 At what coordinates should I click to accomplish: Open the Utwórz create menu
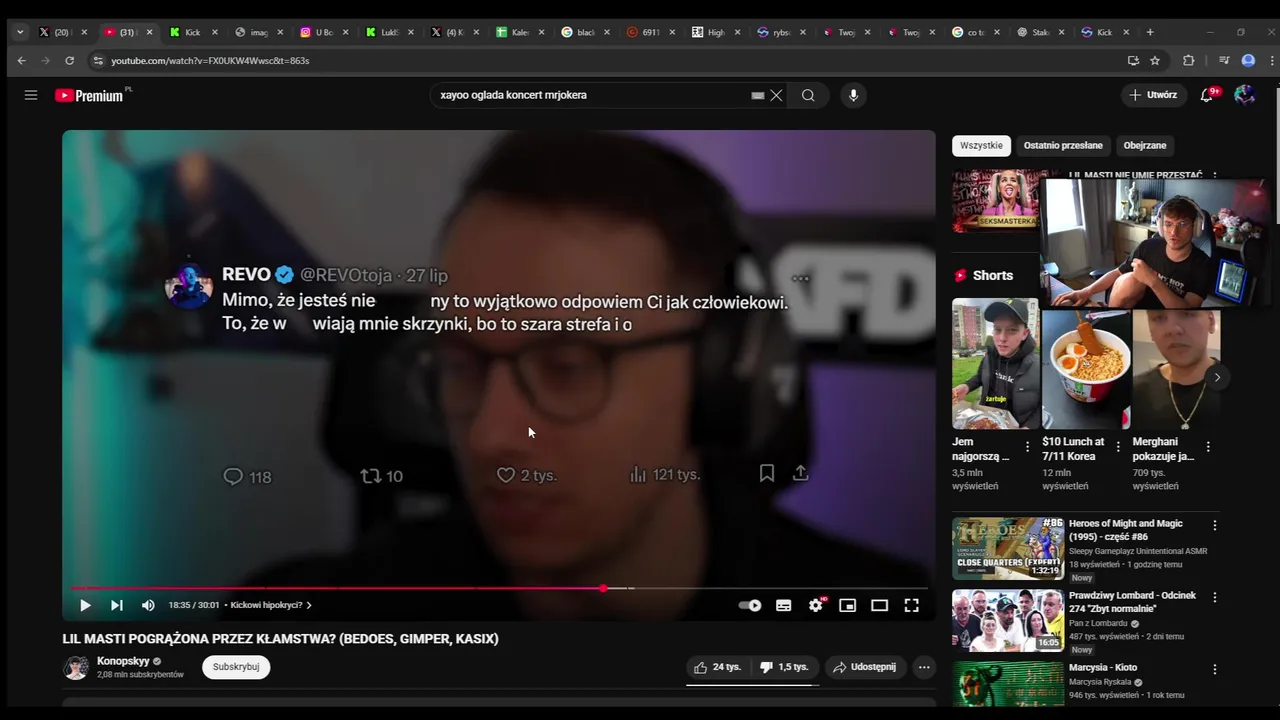(1152, 95)
